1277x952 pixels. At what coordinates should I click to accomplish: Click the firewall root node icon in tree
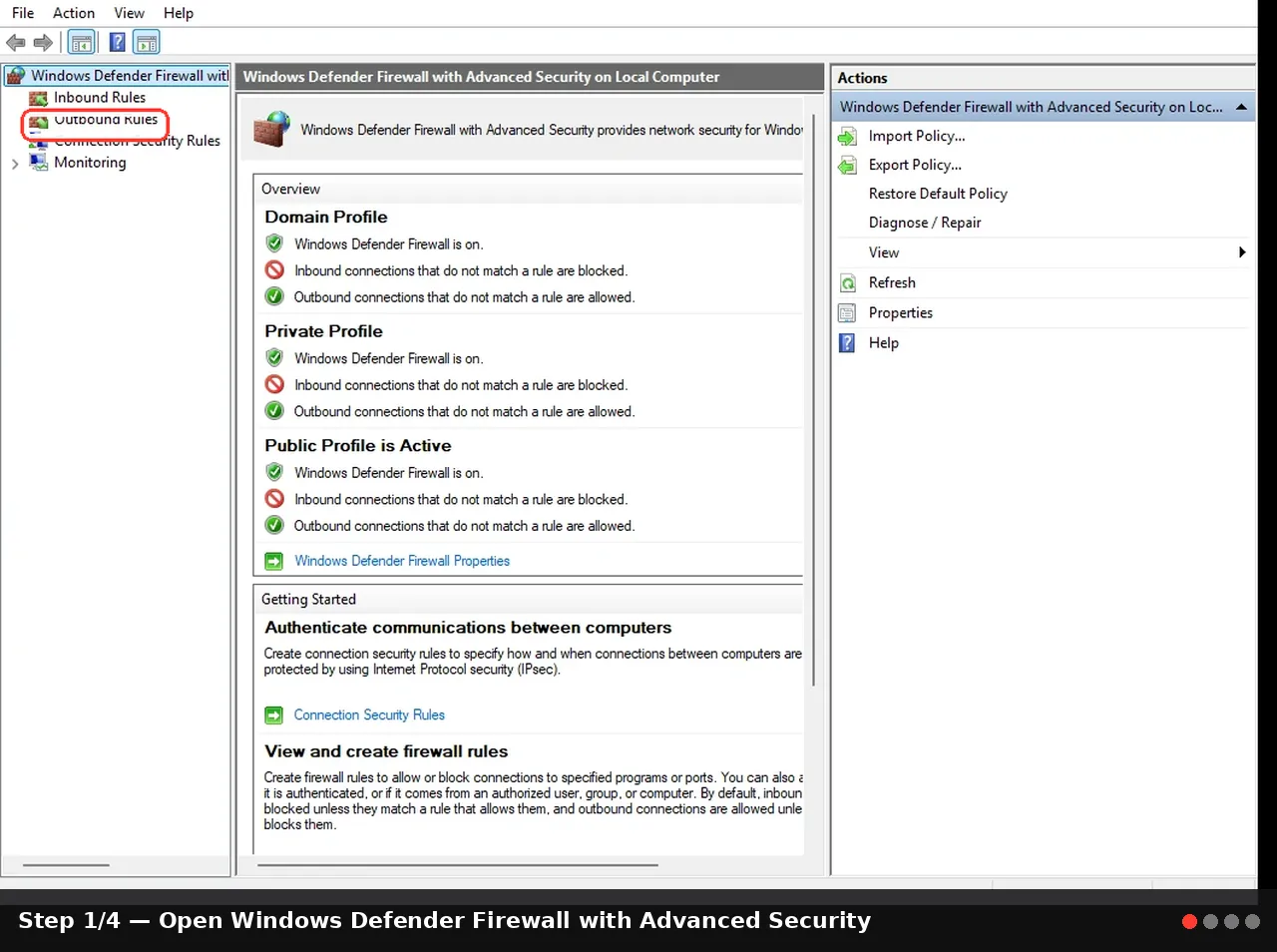(16, 76)
